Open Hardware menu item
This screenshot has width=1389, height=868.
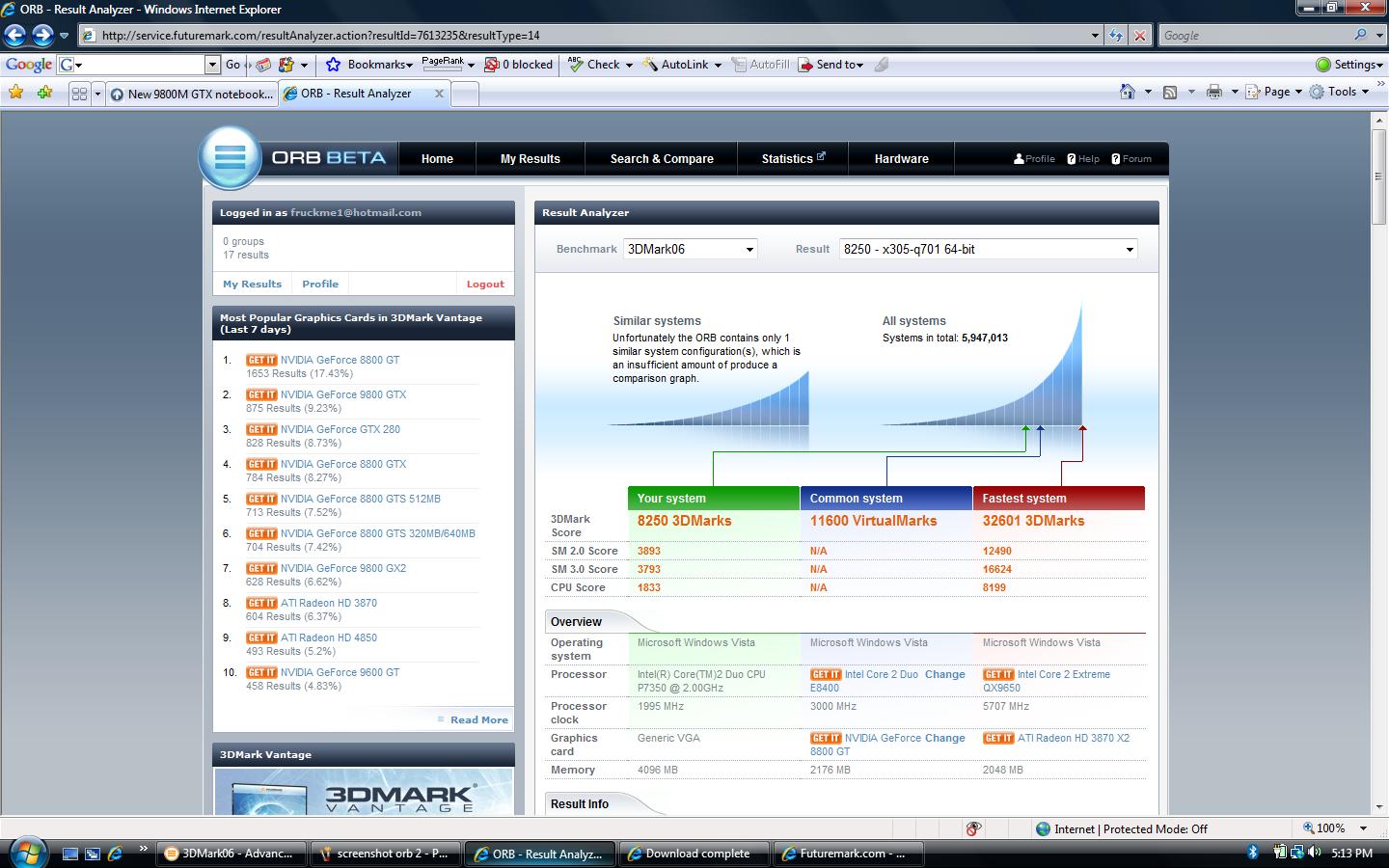902,159
